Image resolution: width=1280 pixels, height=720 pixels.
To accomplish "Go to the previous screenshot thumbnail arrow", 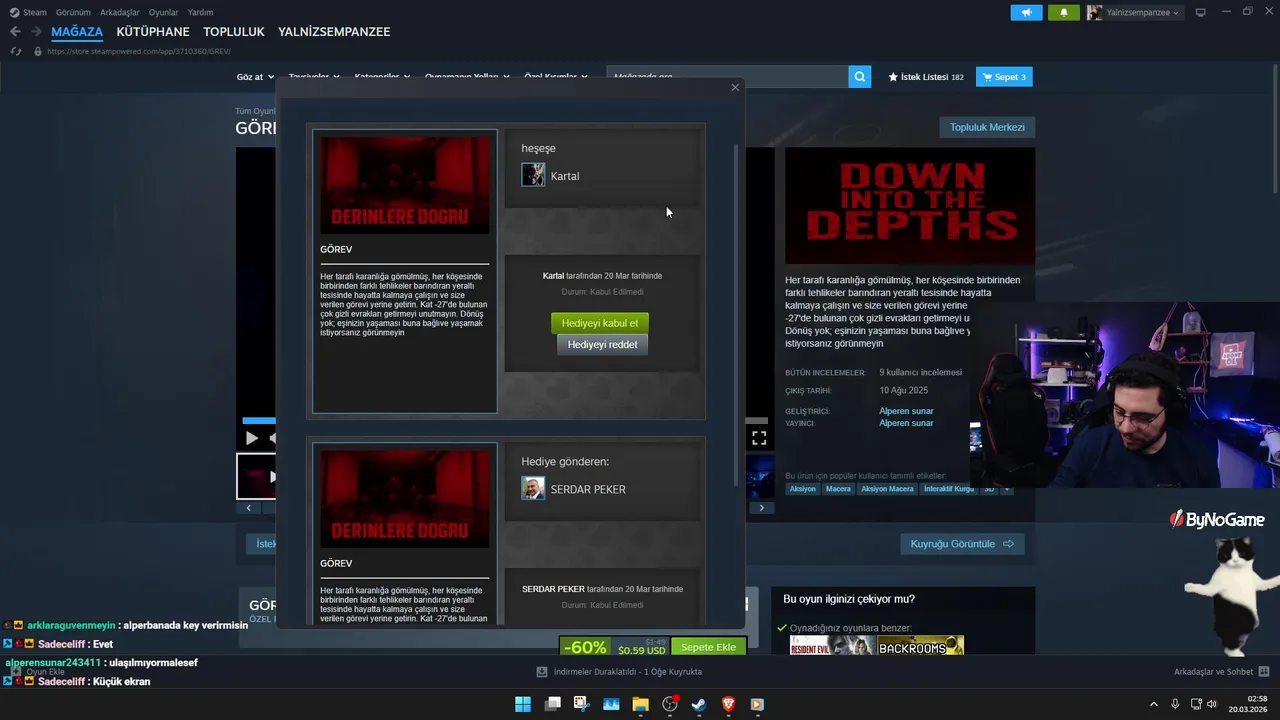I will click(249, 508).
